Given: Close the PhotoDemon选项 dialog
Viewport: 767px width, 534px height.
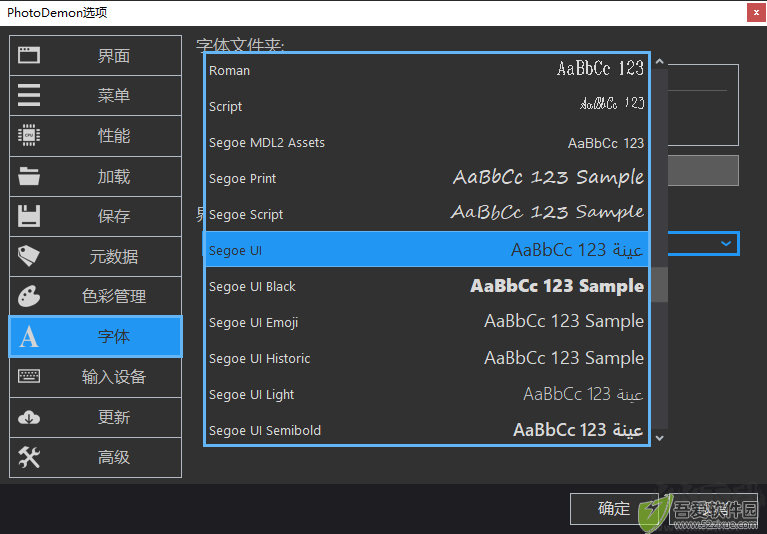Looking at the screenshot, I should [756, 13].
